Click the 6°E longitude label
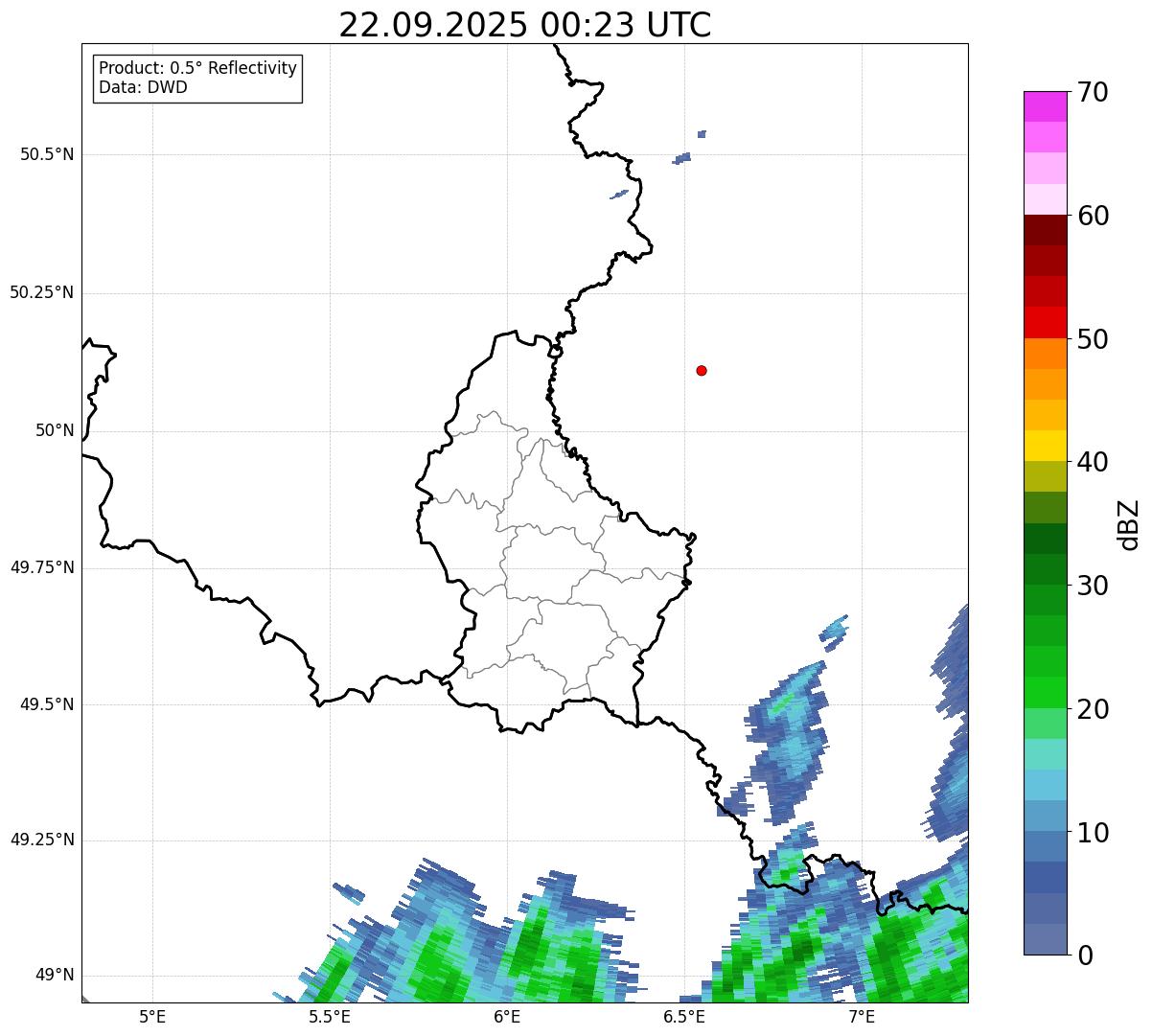 click(507, 1016)
